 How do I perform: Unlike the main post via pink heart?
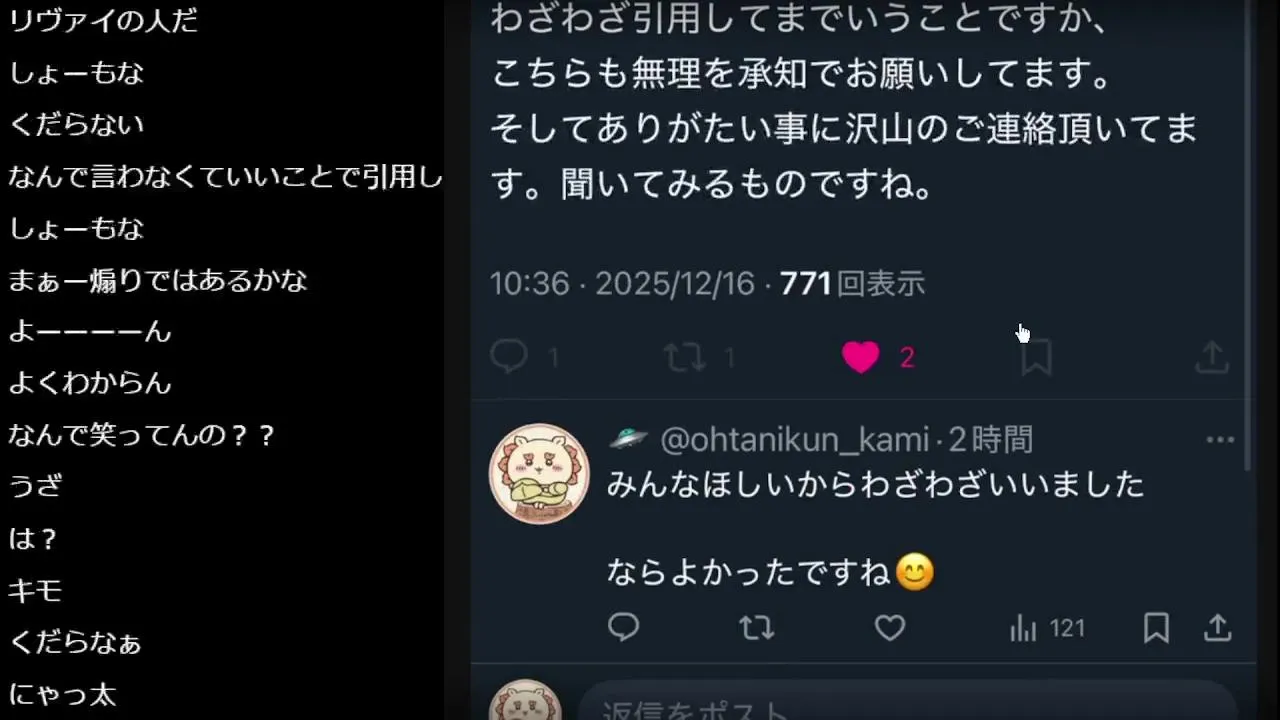pos(860,357)
